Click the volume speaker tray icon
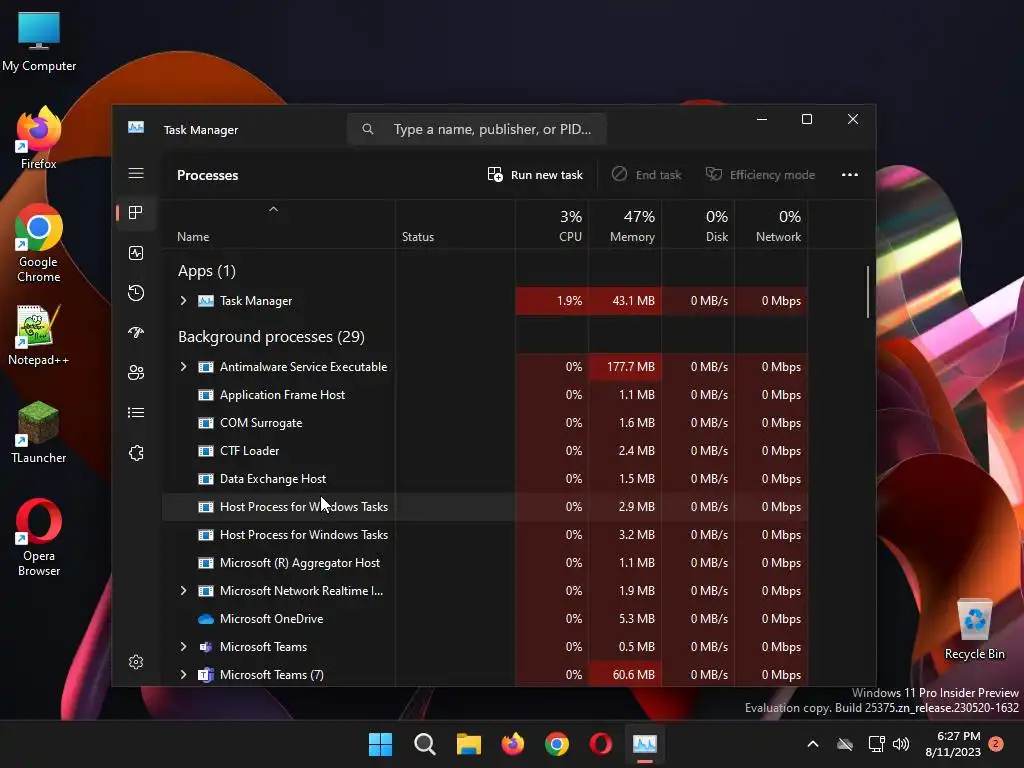Viewport: 1024px width, 768px height. pyautogui.click(x=901, y=744)
